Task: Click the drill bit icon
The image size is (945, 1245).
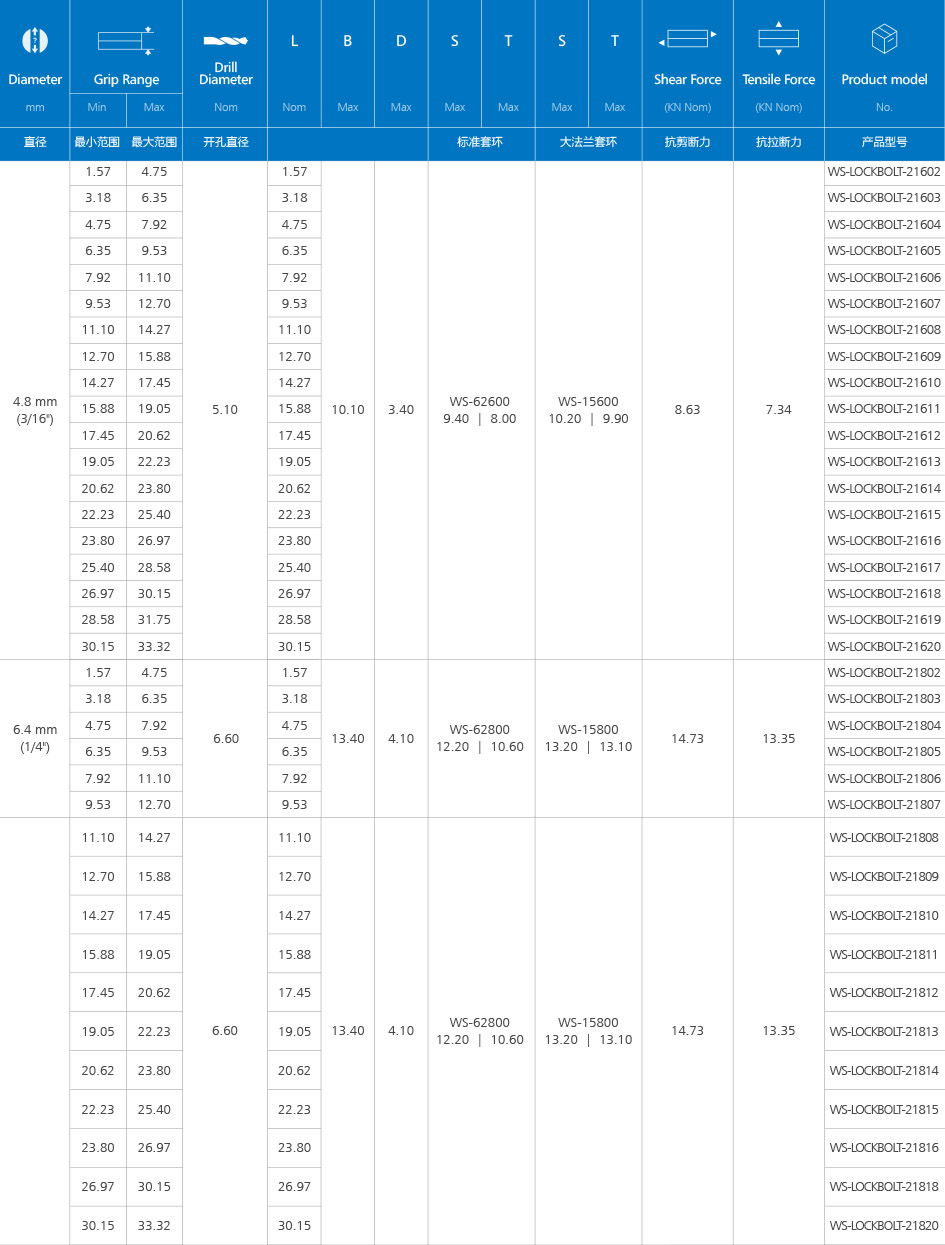Action: (225, 41)
